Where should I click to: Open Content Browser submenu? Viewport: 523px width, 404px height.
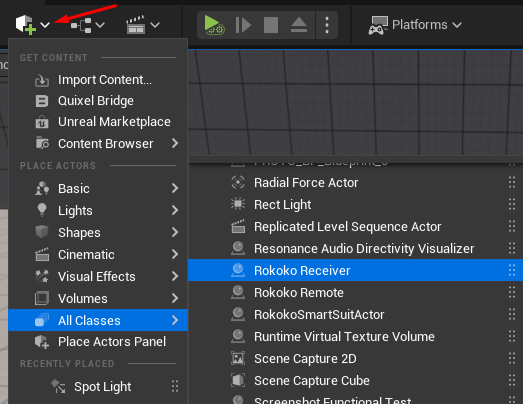[x=98, y=143]
